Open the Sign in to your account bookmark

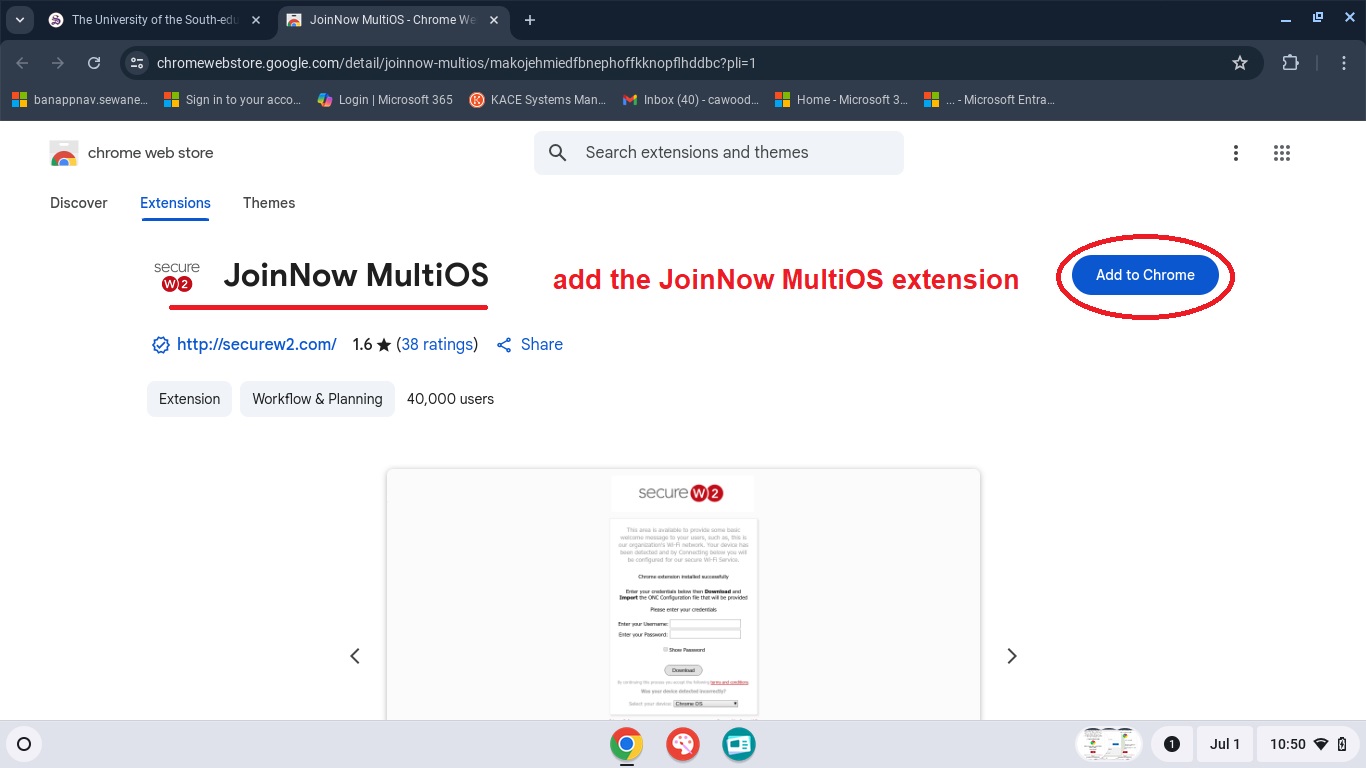233,100
